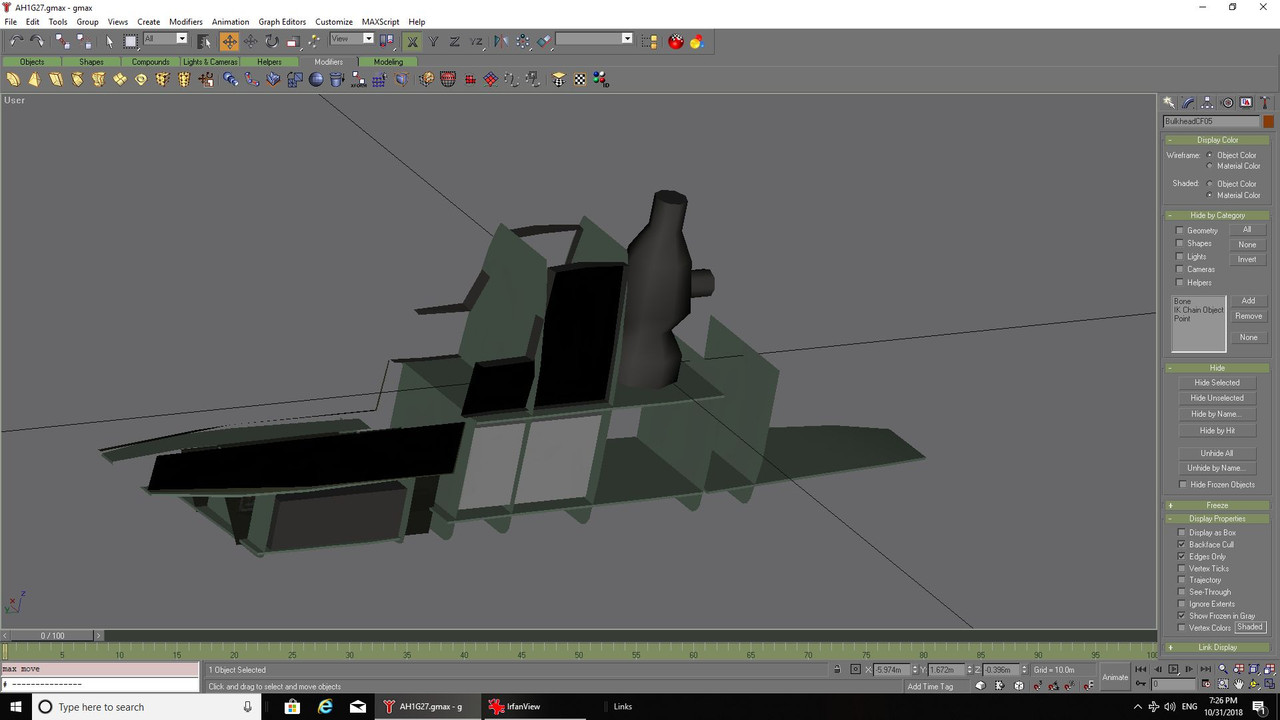1280x720 pixels.
Task: Switch to the Shapes tab
Action: tap(91, 62)
